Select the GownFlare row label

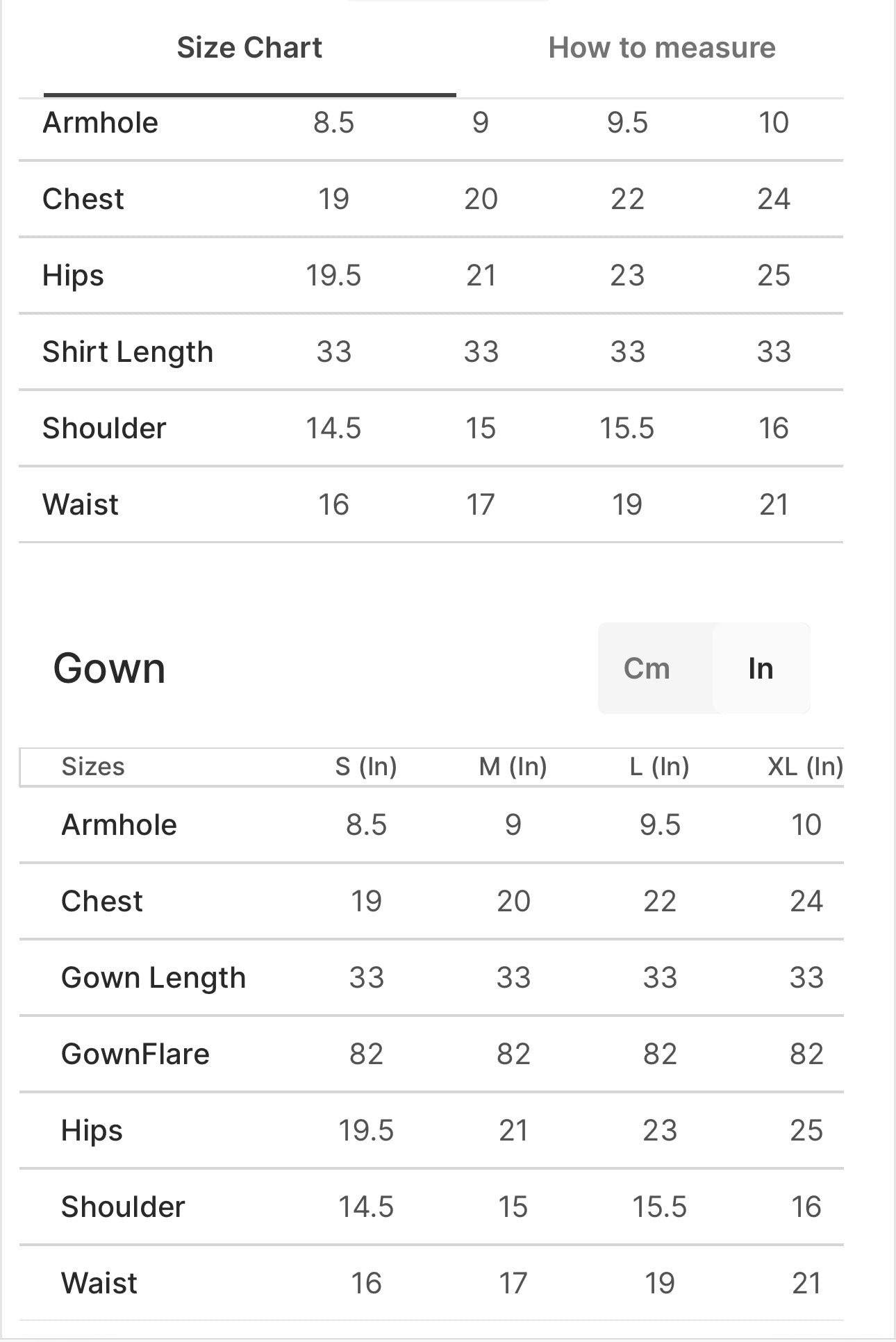135,1054
